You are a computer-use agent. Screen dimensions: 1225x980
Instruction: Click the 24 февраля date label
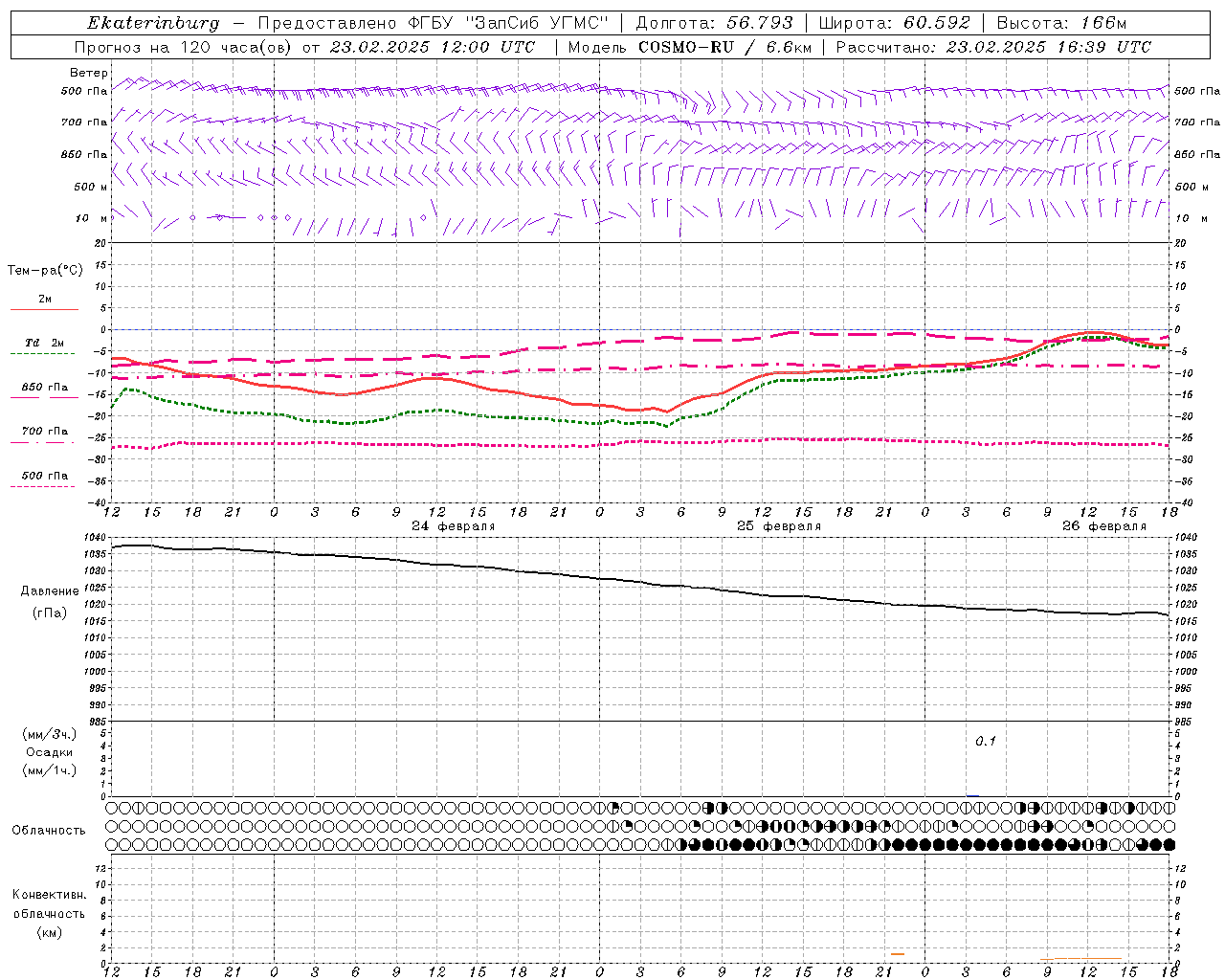pyautogui.click(x=454, y=526)
